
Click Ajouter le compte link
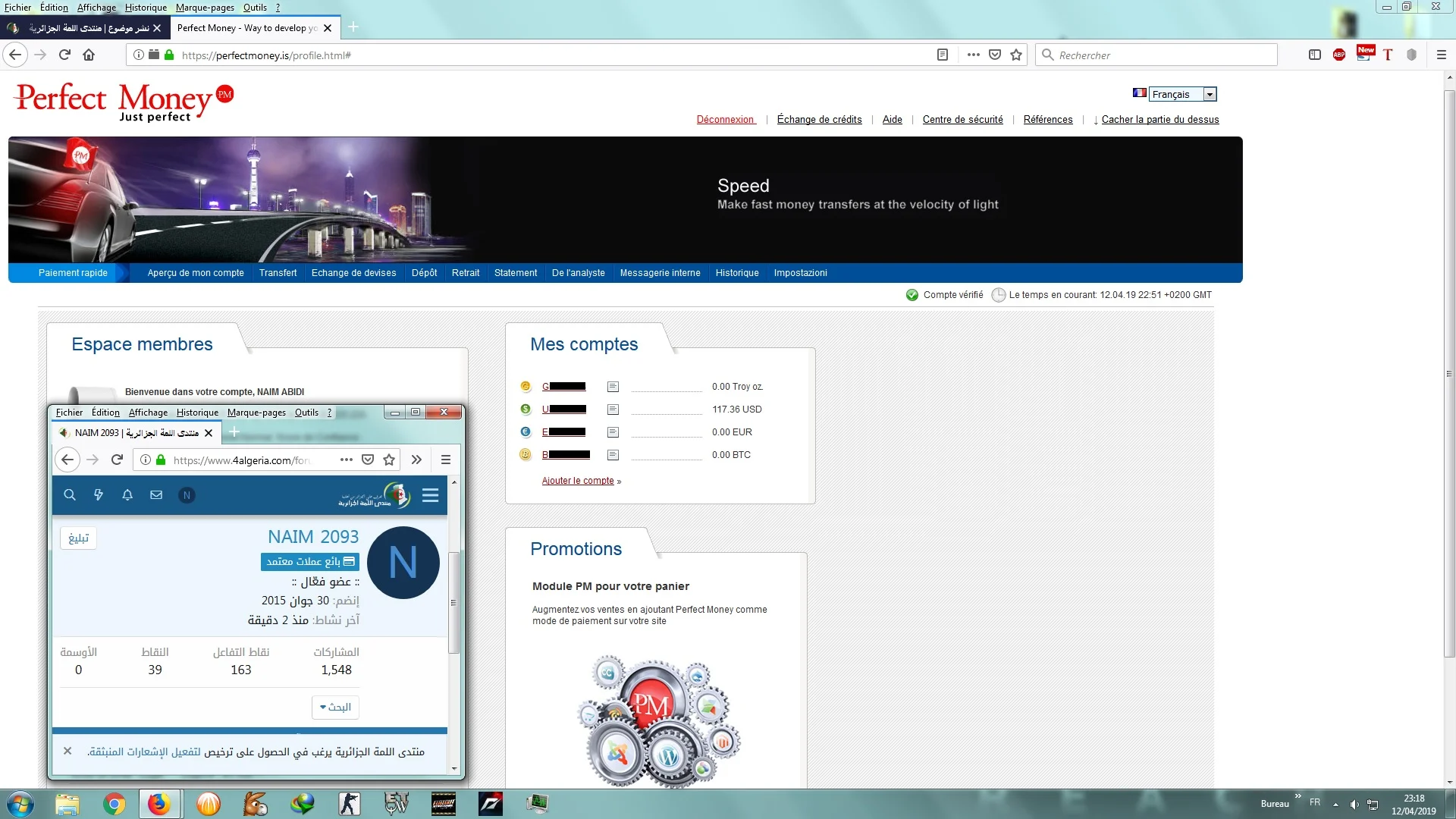[x=578, y=481]
